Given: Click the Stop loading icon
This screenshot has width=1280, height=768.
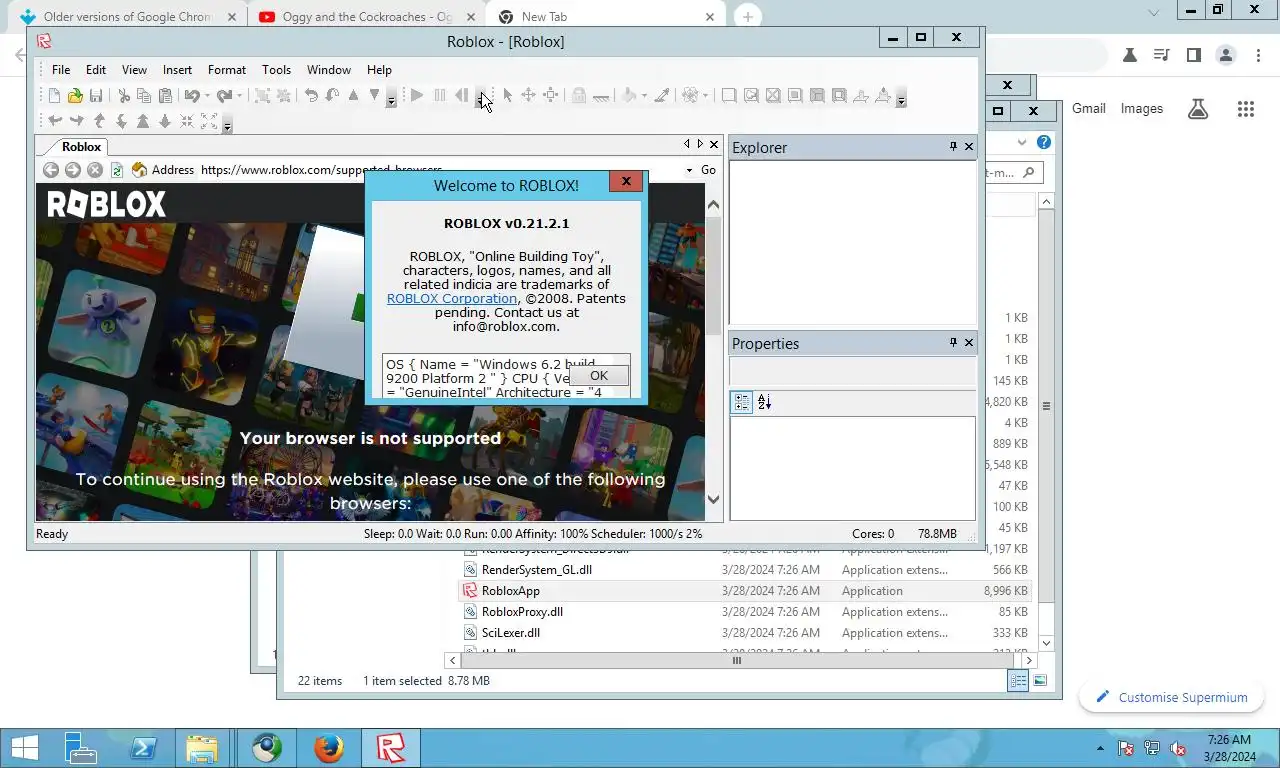Looking at the screenshot, I should (95, 170).
